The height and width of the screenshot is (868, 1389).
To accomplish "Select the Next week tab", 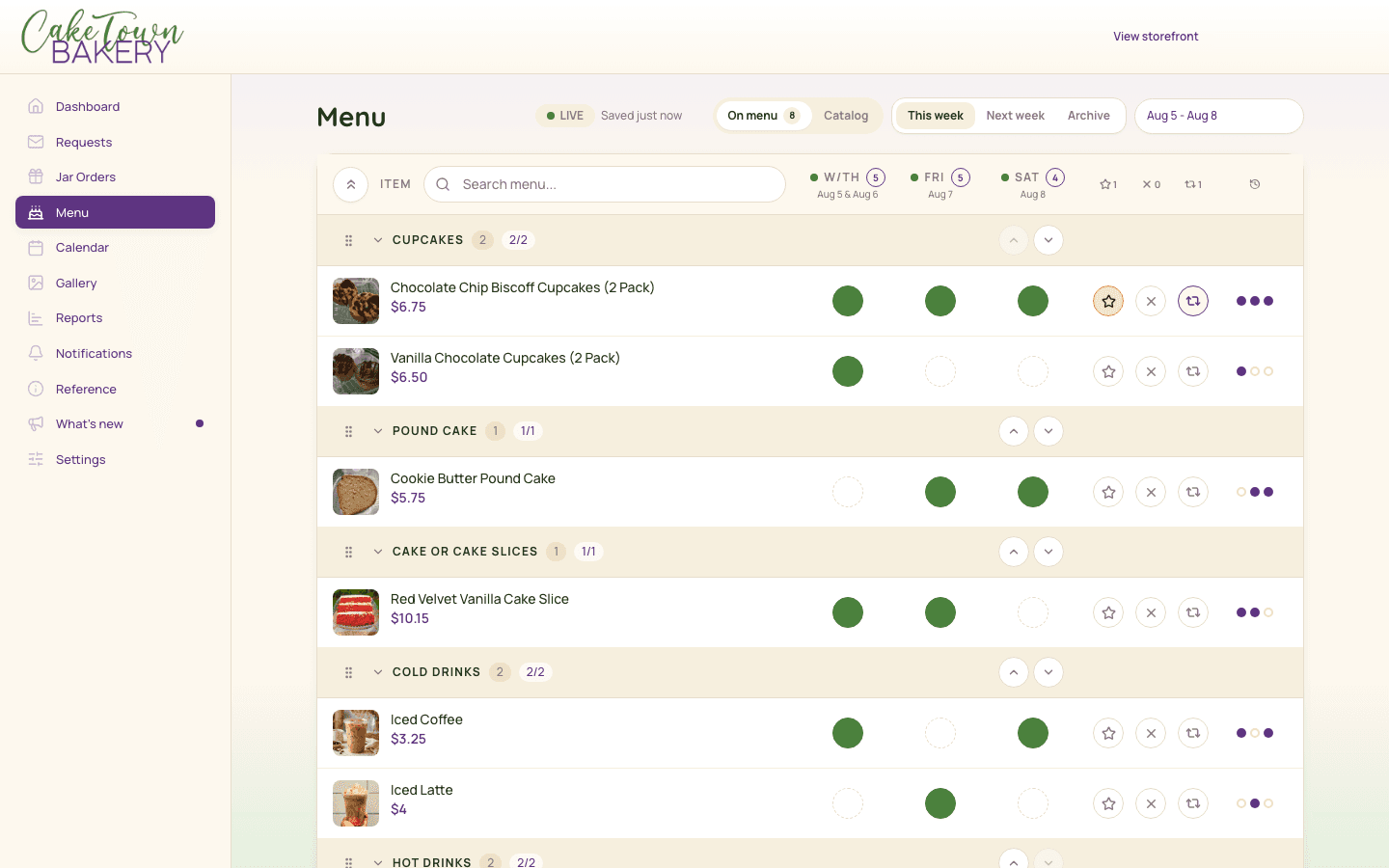I will tap(1016, 116).
